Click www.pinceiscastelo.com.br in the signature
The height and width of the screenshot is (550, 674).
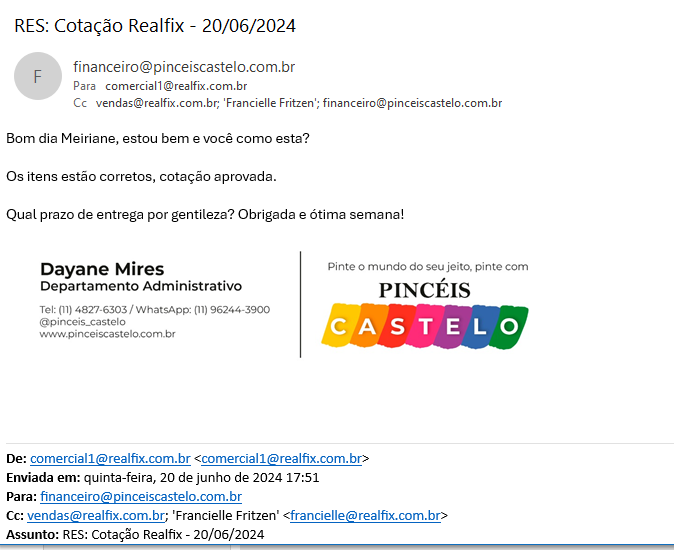(x=107, y=334)
